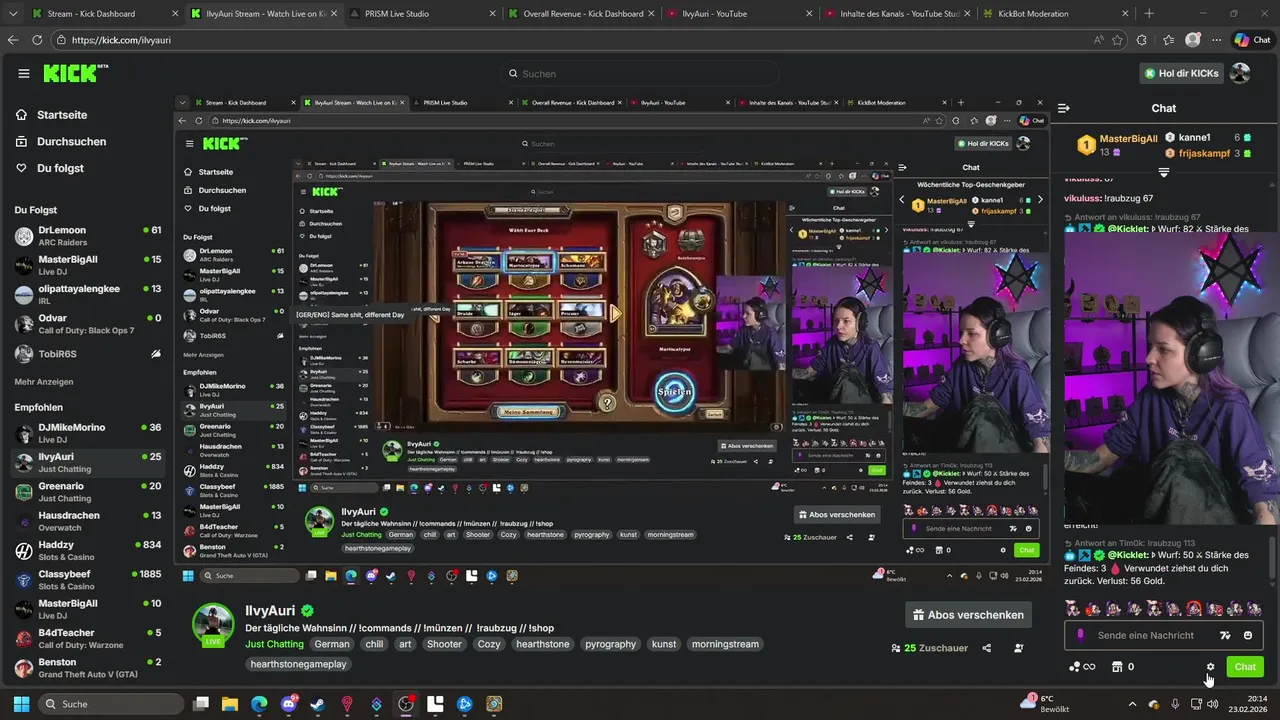Open Discord from the taskbar
This screenshot has width=1280, height=720.
(289, 704)
